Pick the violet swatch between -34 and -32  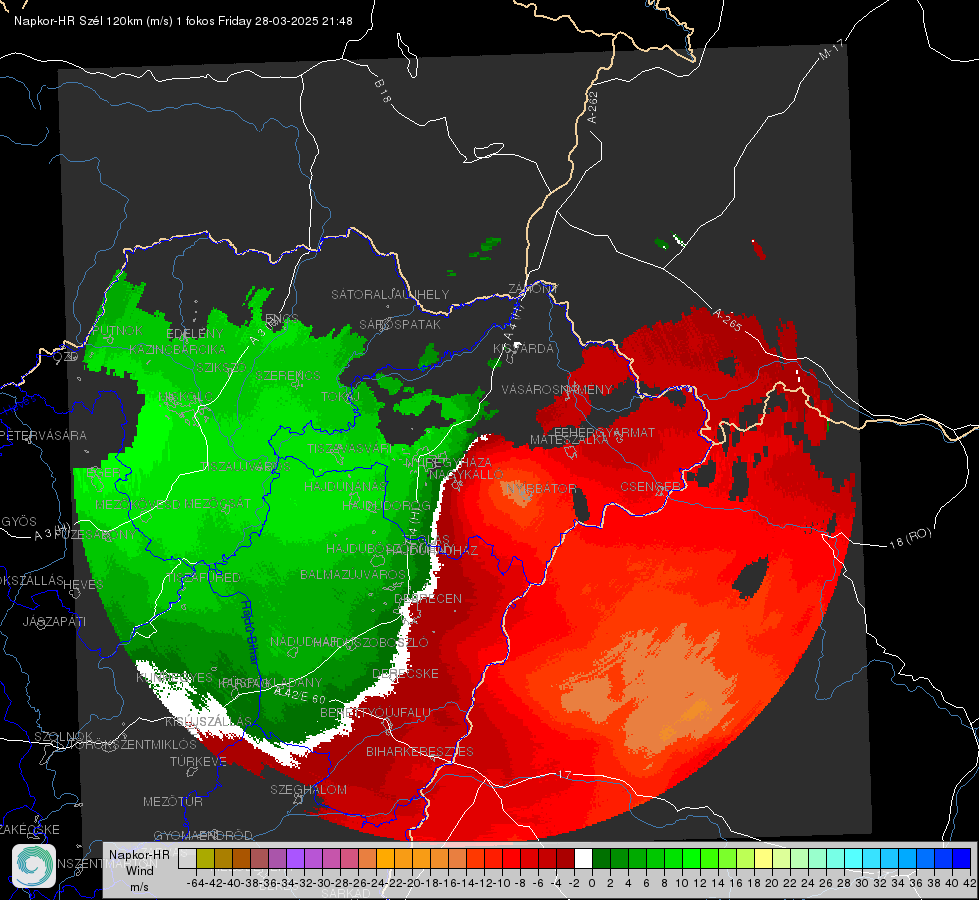[295, 858]
